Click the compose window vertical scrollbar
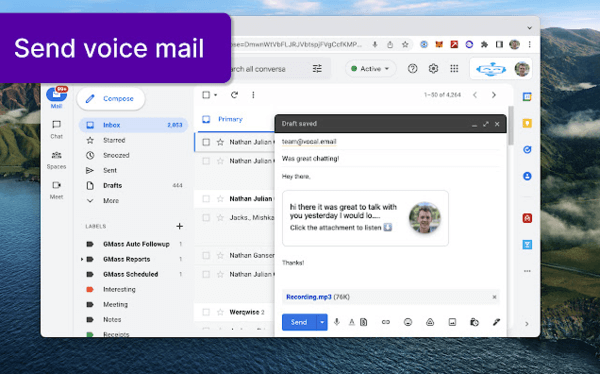 [x=510, y=126]
